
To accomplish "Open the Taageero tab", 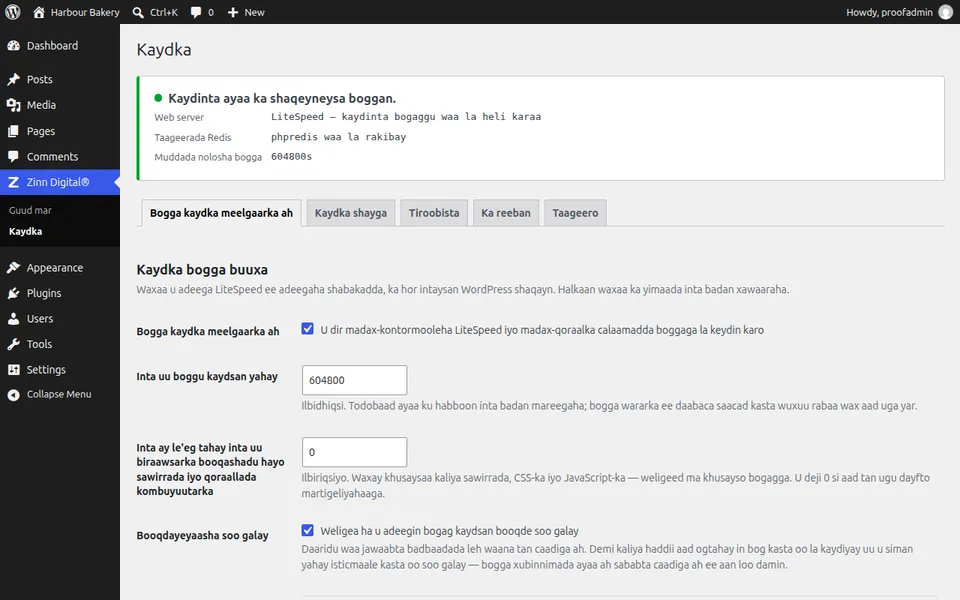I will (575, 213).
